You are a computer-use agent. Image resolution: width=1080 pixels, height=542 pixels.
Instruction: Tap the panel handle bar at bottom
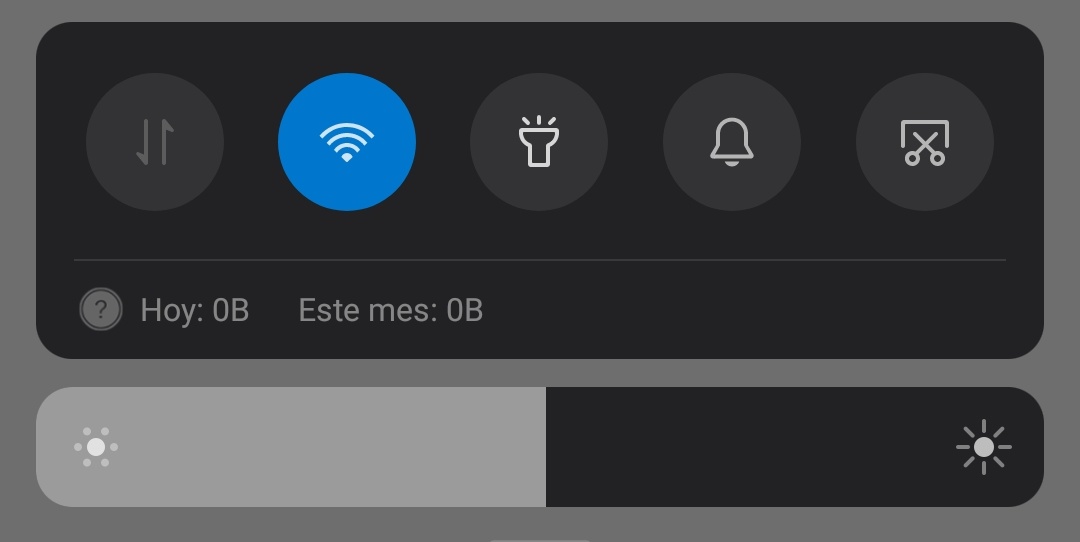540,540
